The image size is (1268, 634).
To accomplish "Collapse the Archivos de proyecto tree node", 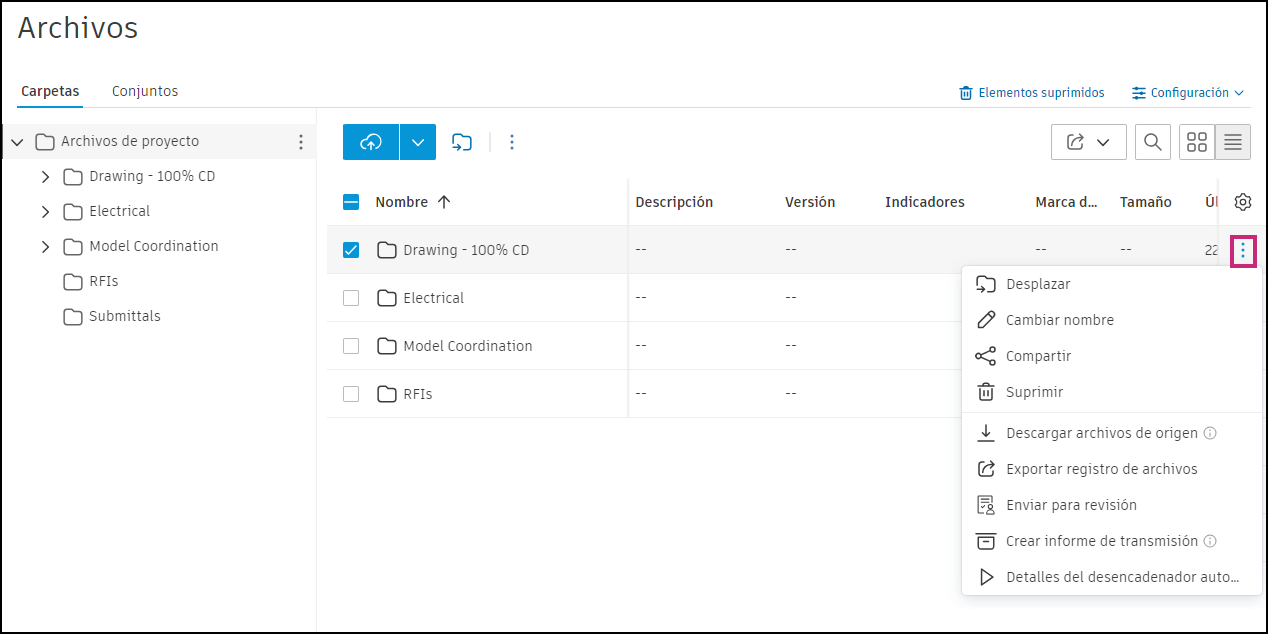I will click(x=17, y=142).
